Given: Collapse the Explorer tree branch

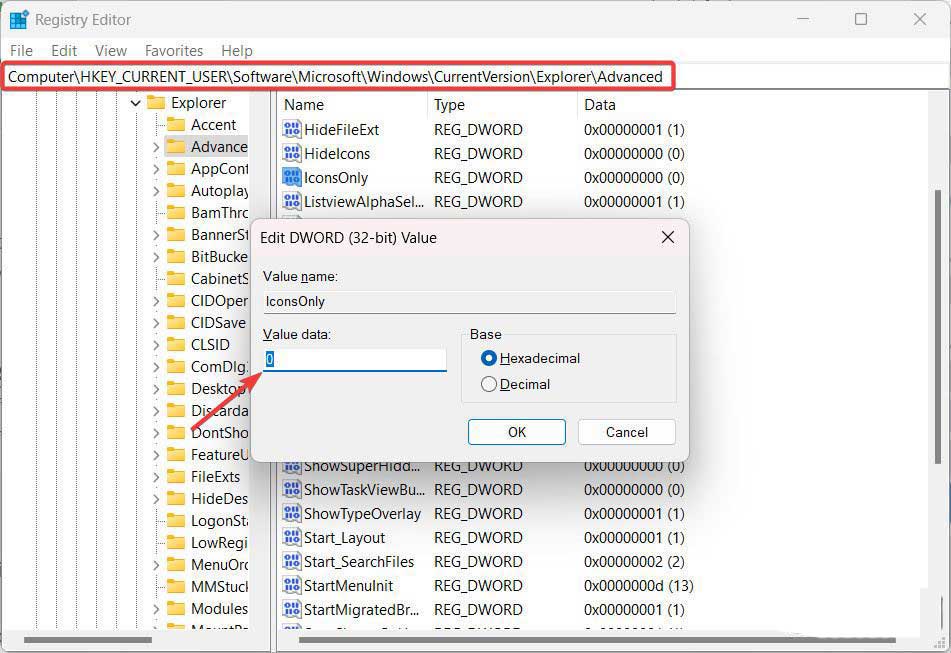Looking at the screenshot, I should (x=135, y=102).
